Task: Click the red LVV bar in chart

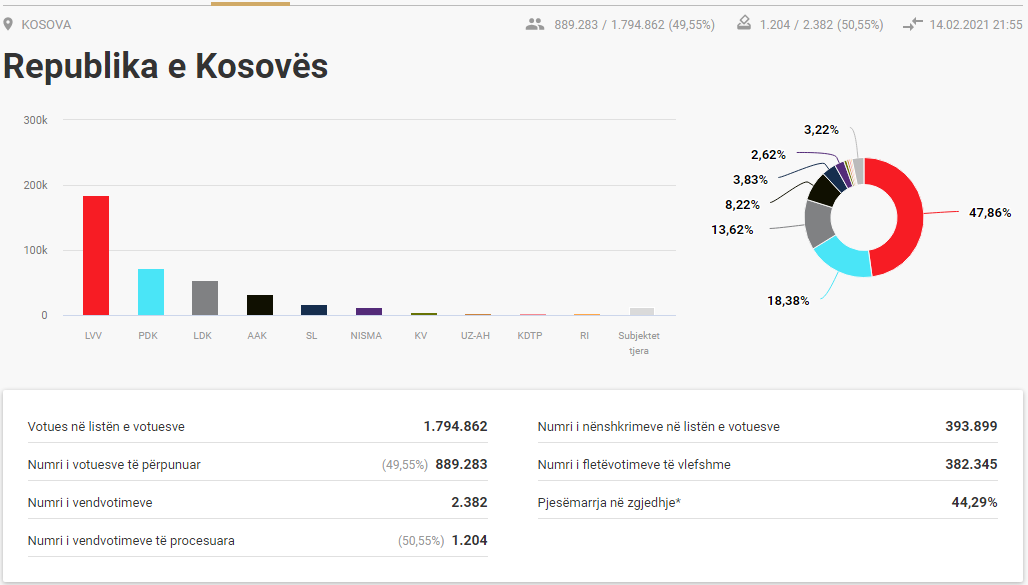Action: click(x=96, y=256)
